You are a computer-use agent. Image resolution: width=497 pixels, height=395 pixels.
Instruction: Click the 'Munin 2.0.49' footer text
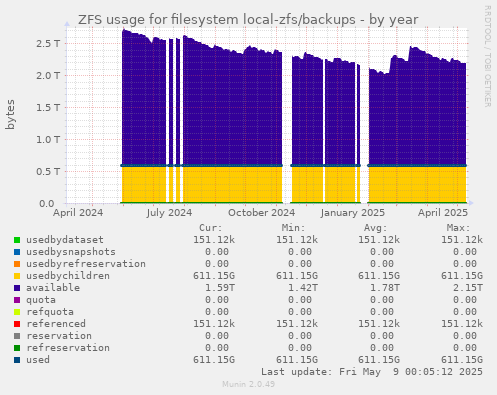tap(248, 384)
